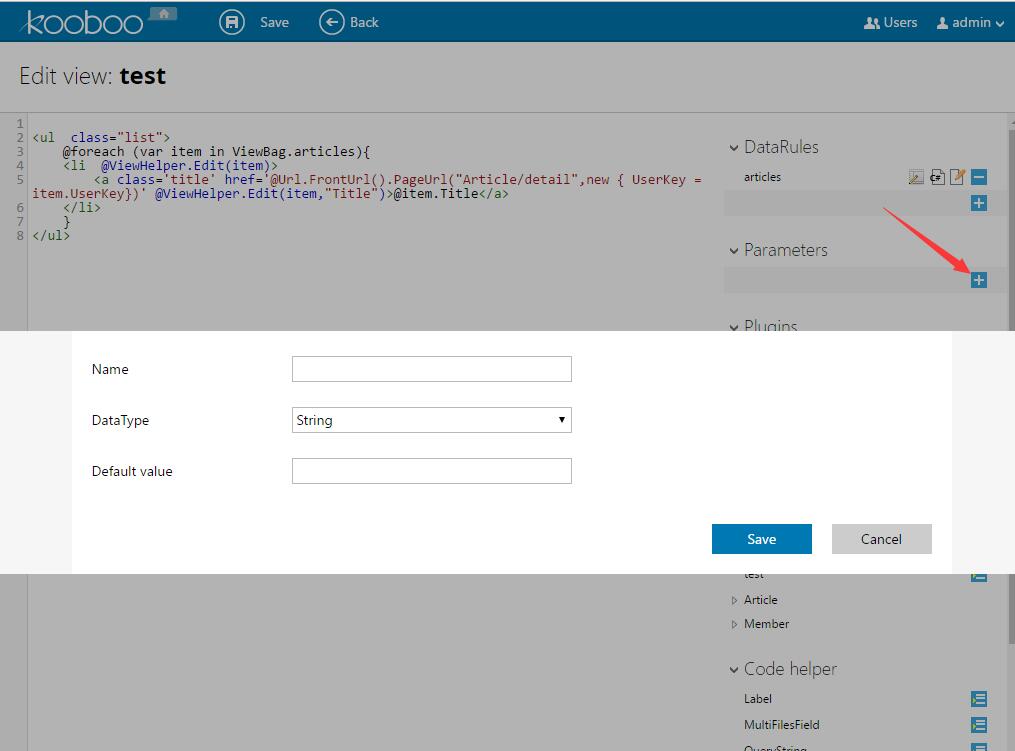
Task: Collapse the Parameters section
Action: (x=733, y=251)
